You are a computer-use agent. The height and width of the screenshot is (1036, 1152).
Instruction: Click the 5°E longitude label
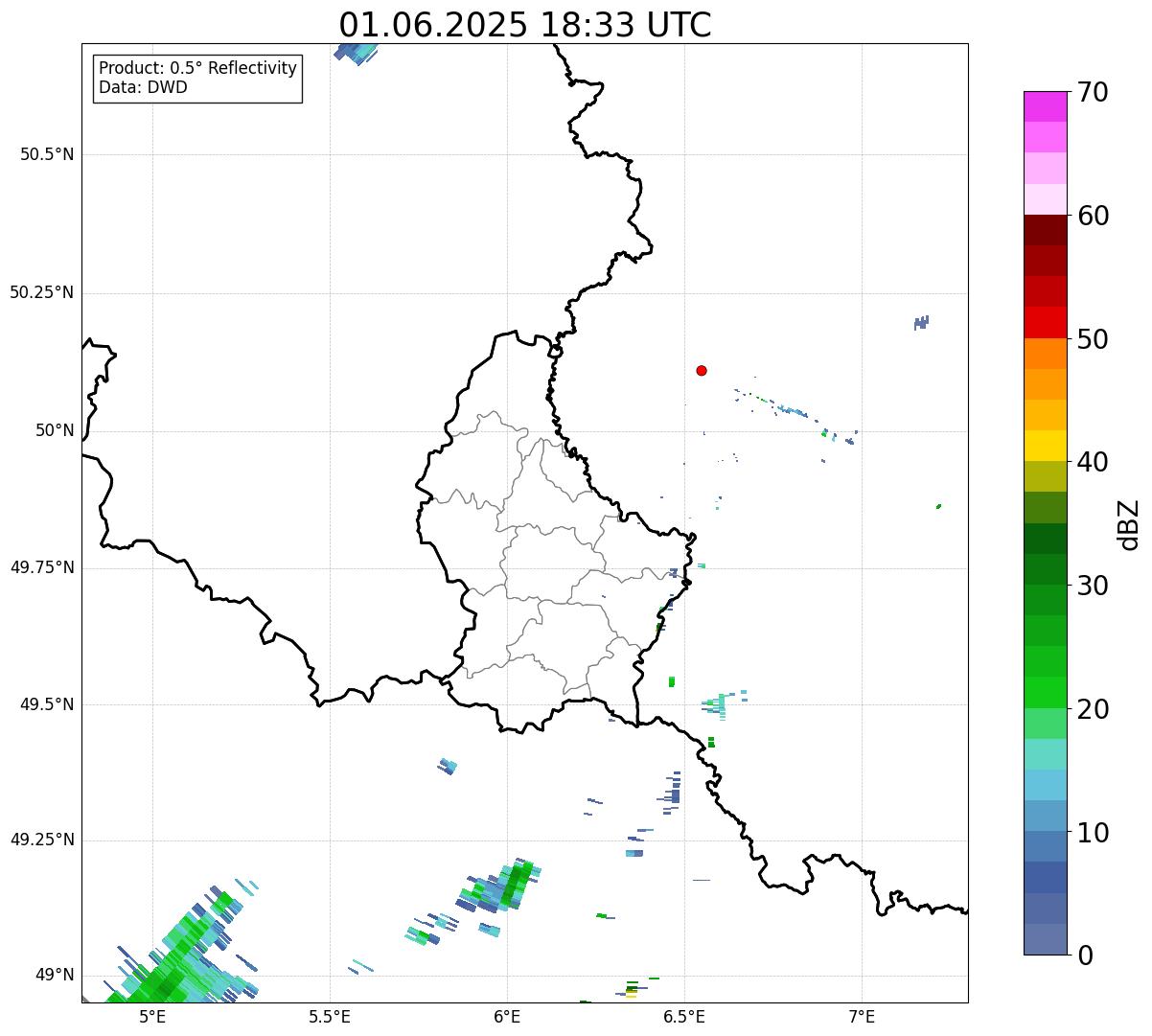152,1016
